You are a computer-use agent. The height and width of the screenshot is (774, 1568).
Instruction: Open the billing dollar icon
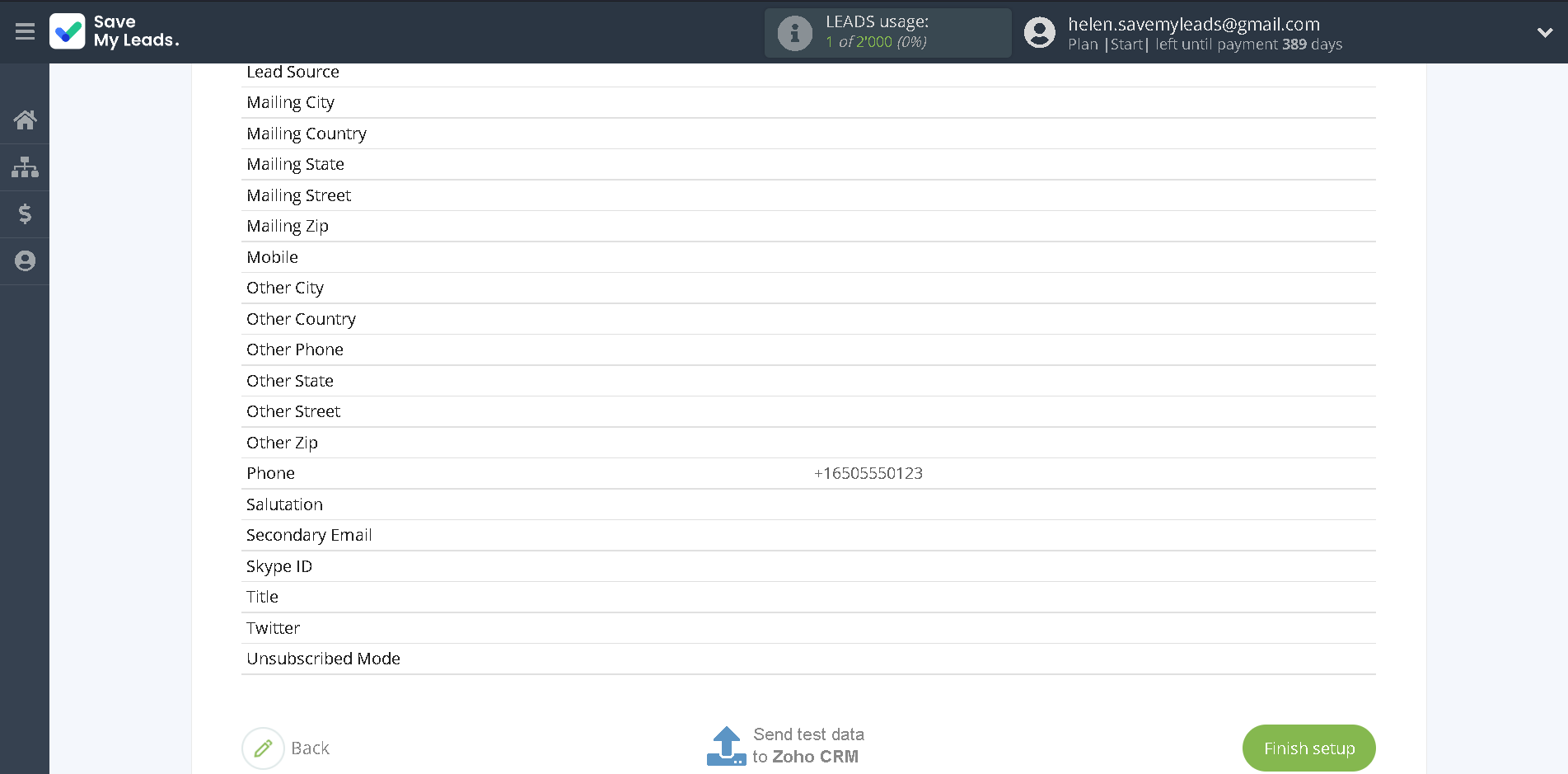coord(25,214)
